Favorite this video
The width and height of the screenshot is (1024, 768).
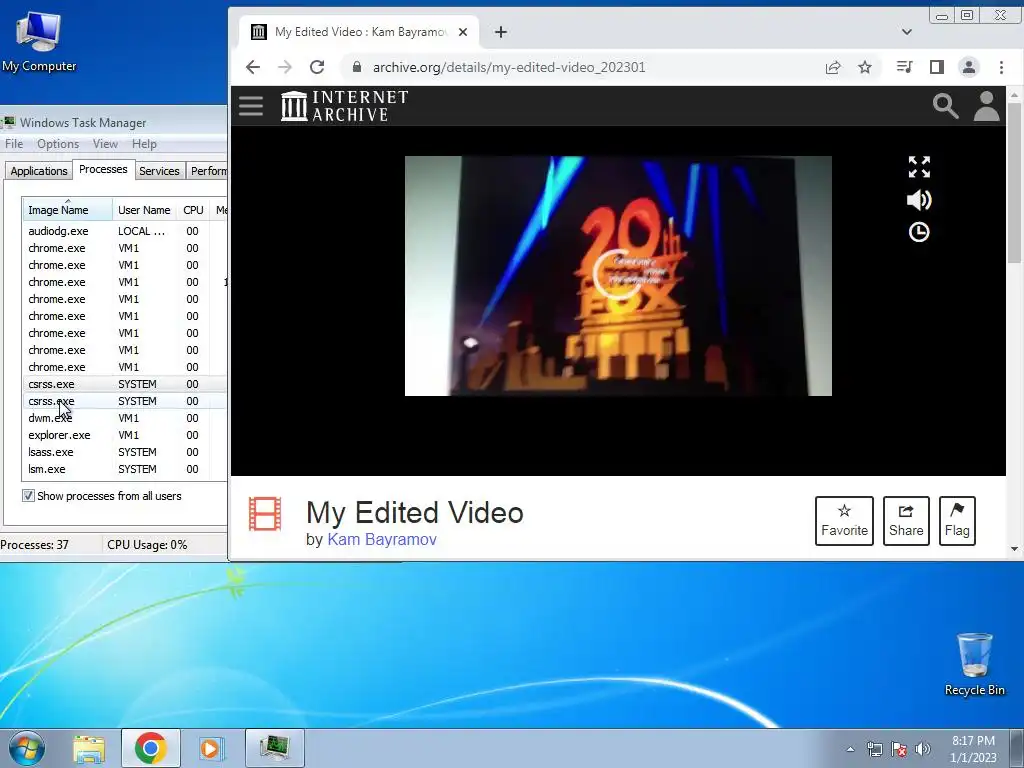pyautogui.click(x=844, y=521)
